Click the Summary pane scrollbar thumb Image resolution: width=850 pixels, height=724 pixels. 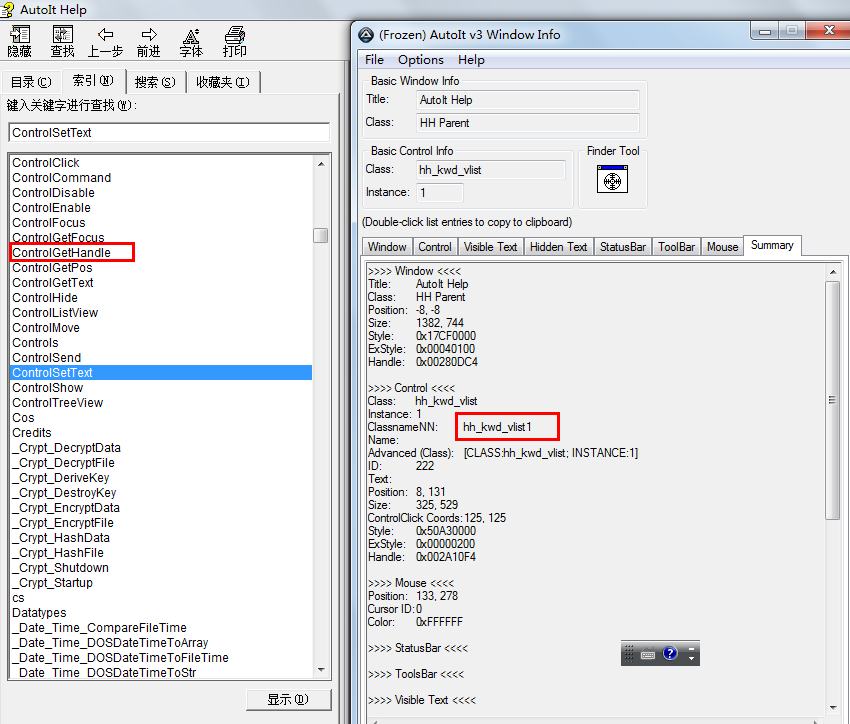[833, 400]
